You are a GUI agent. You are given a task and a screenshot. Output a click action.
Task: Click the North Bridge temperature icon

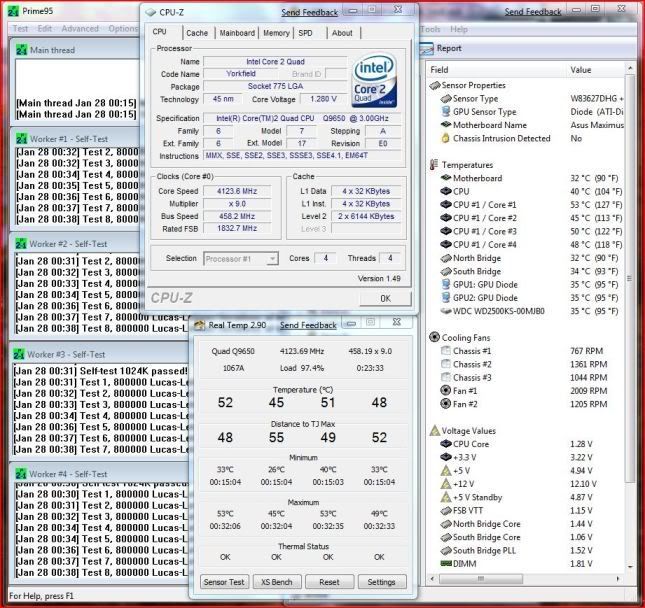(446, 258)
